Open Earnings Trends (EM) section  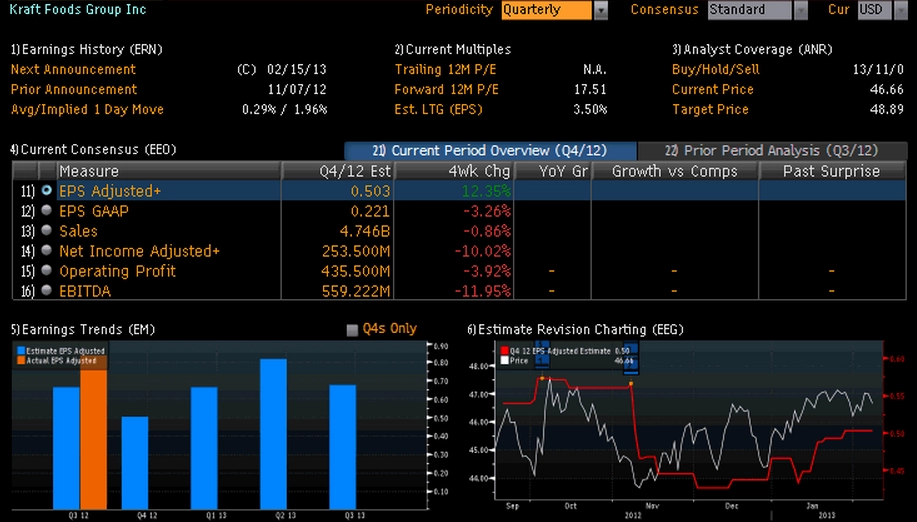82,330
